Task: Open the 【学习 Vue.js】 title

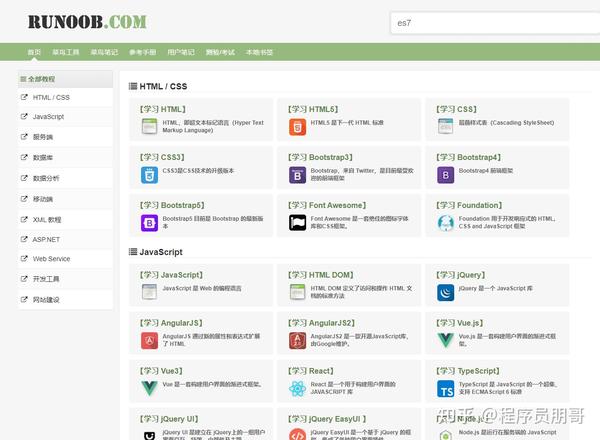Action: [x=460, y=323]
